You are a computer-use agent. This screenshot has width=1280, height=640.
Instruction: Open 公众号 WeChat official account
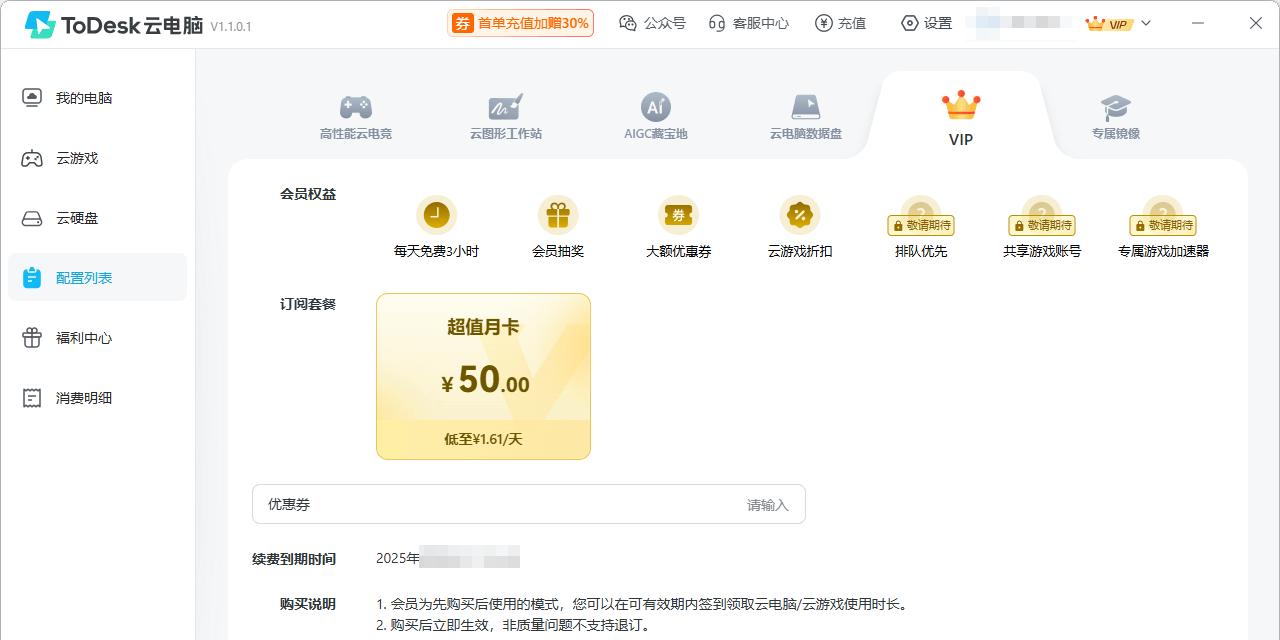(x=652, y=23)
